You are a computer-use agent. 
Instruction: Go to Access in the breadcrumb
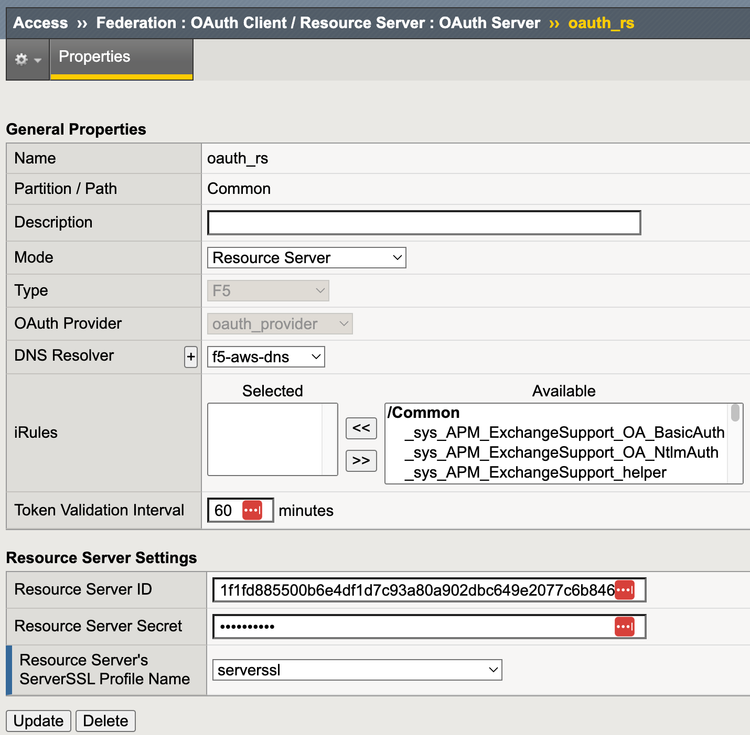[x=40, y=22]
